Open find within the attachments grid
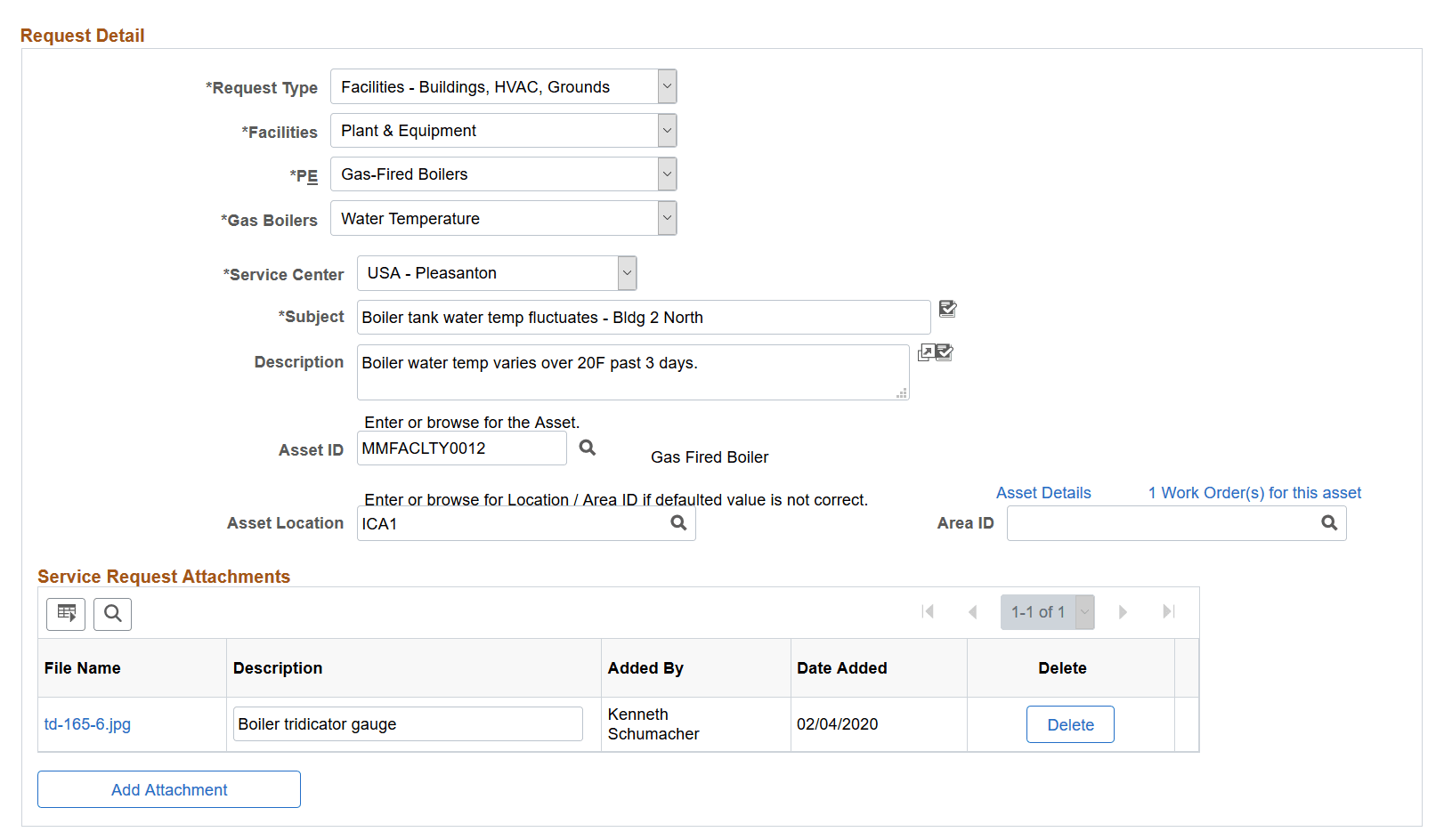 pyautogui.click(x=112, y=614)
